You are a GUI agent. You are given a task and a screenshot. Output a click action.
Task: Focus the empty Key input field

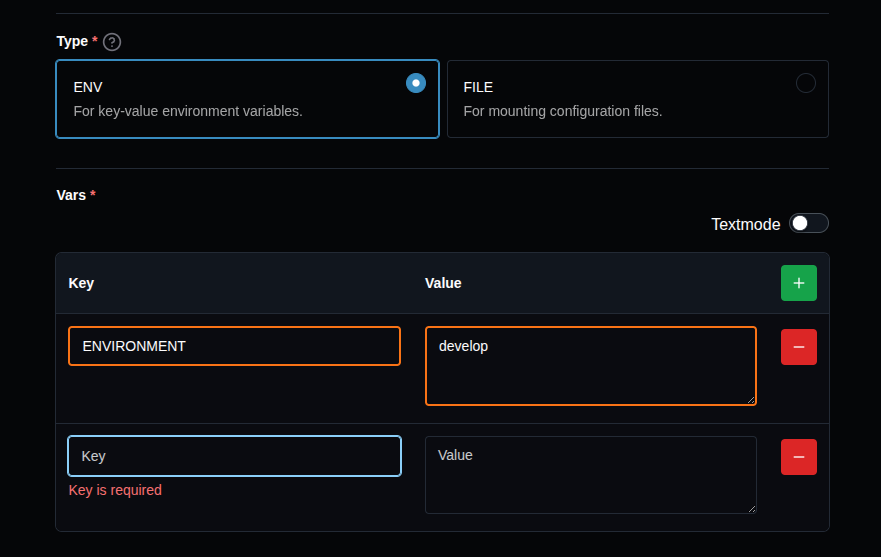click(234, 456)
